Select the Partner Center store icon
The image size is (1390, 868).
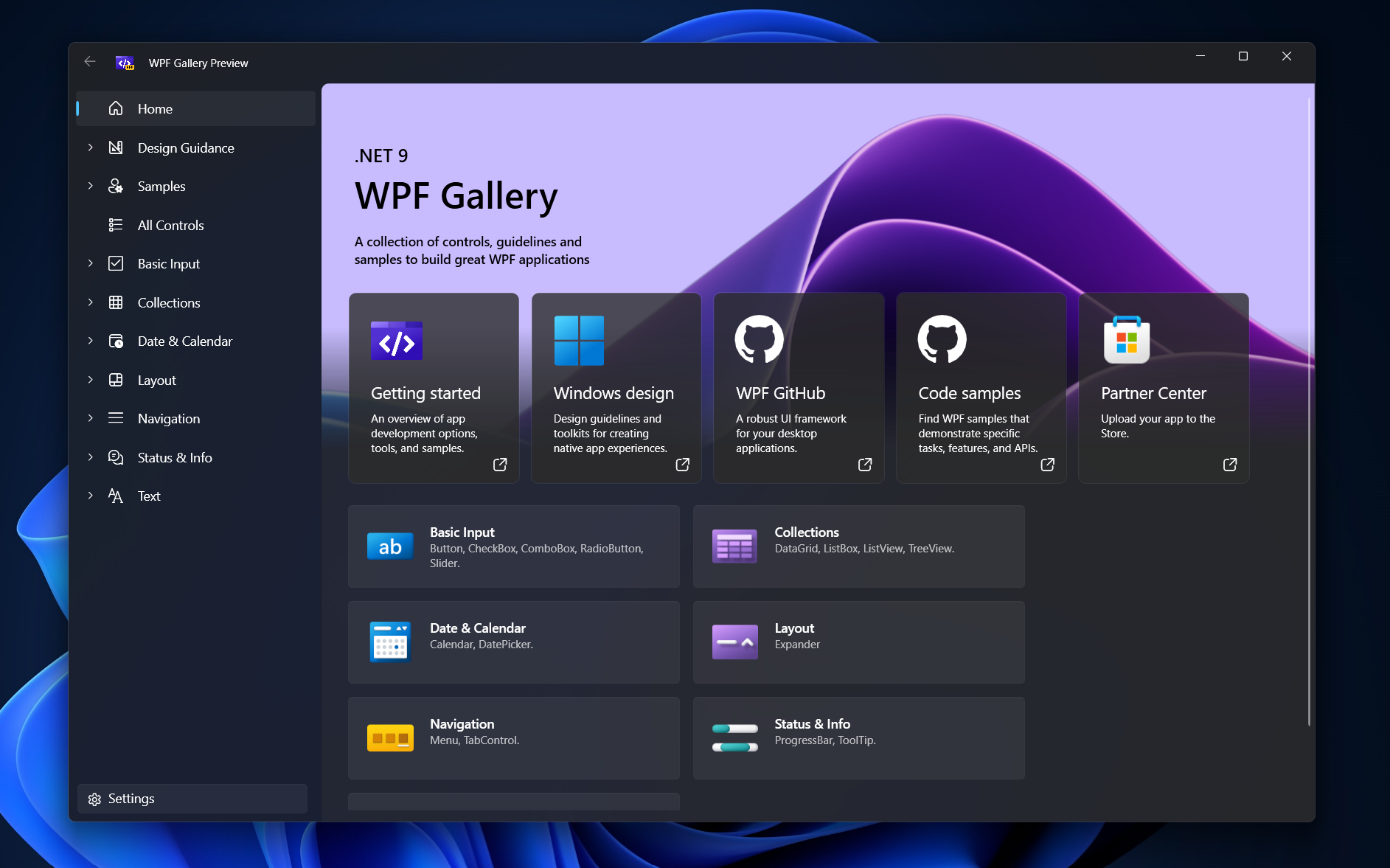pos(1125,340)
